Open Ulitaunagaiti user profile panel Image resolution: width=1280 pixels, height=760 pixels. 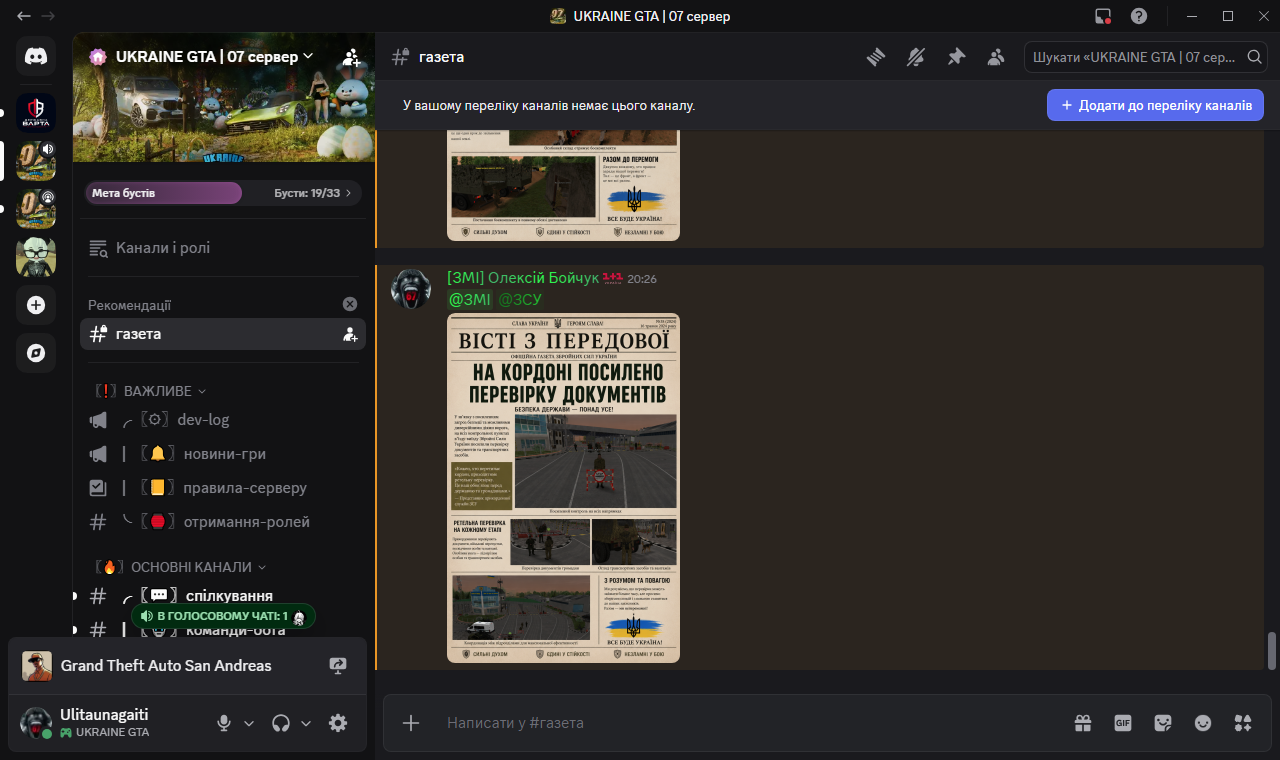110,723
